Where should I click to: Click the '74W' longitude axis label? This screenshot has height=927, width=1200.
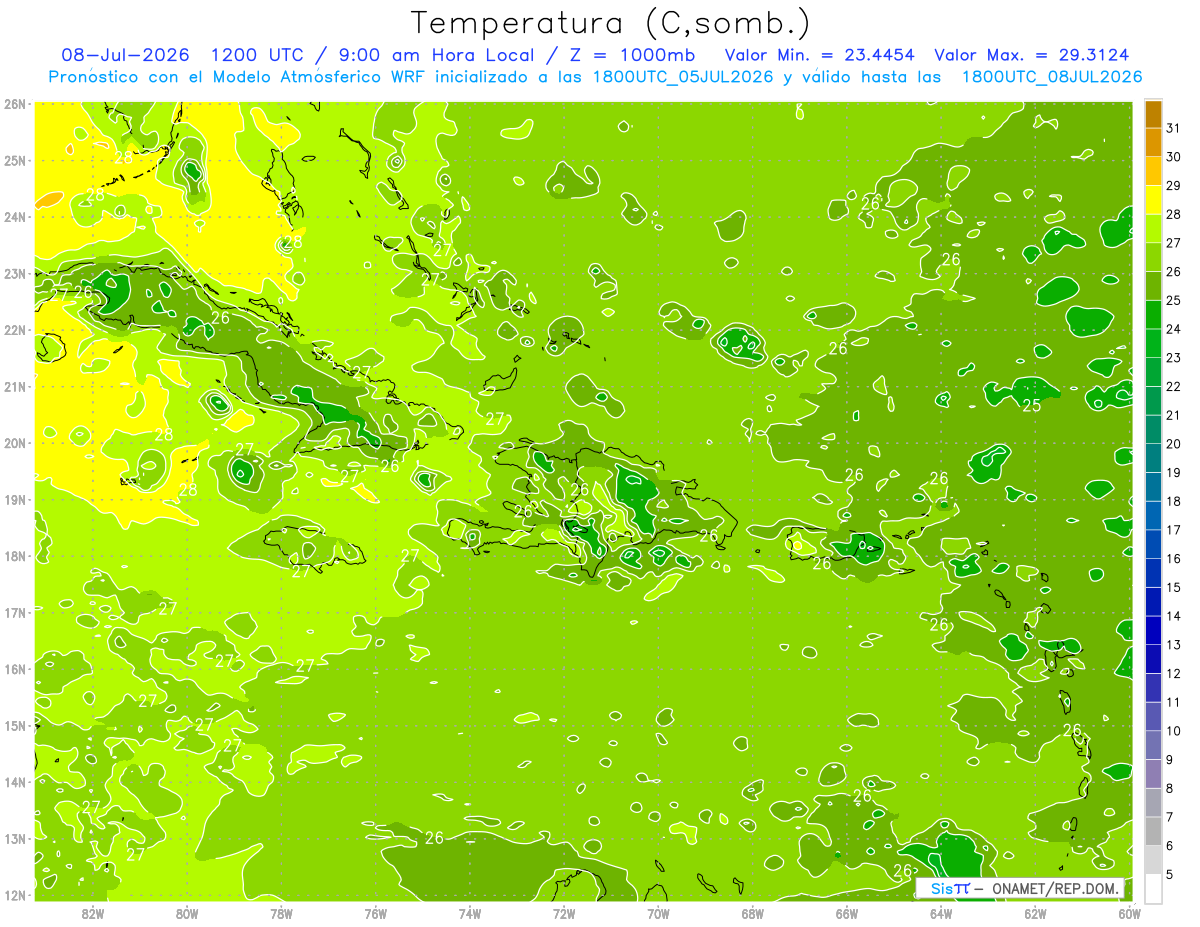pyautogui.click(x=470, y=913)
